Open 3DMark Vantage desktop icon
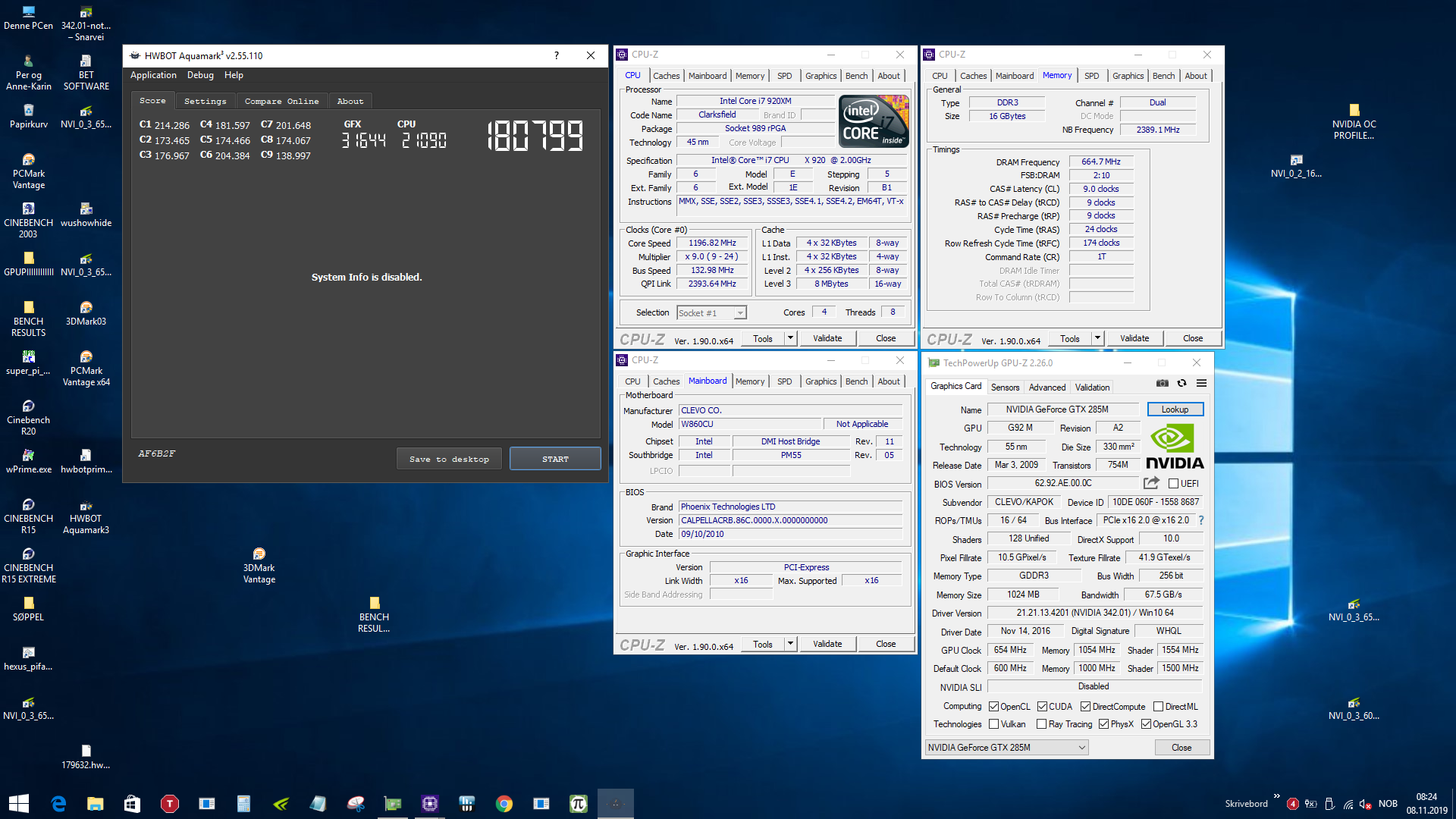Screen dimensions: 1456x819 click(x=259, y=565)
